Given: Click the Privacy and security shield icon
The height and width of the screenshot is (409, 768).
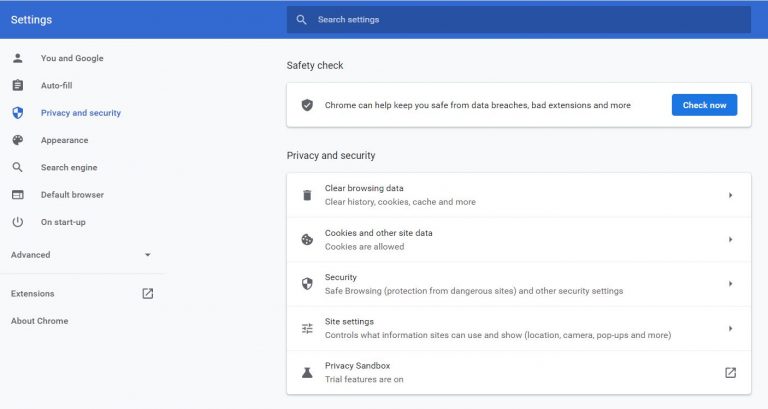Looking at the screenshot, I should [x=18, y=113].
